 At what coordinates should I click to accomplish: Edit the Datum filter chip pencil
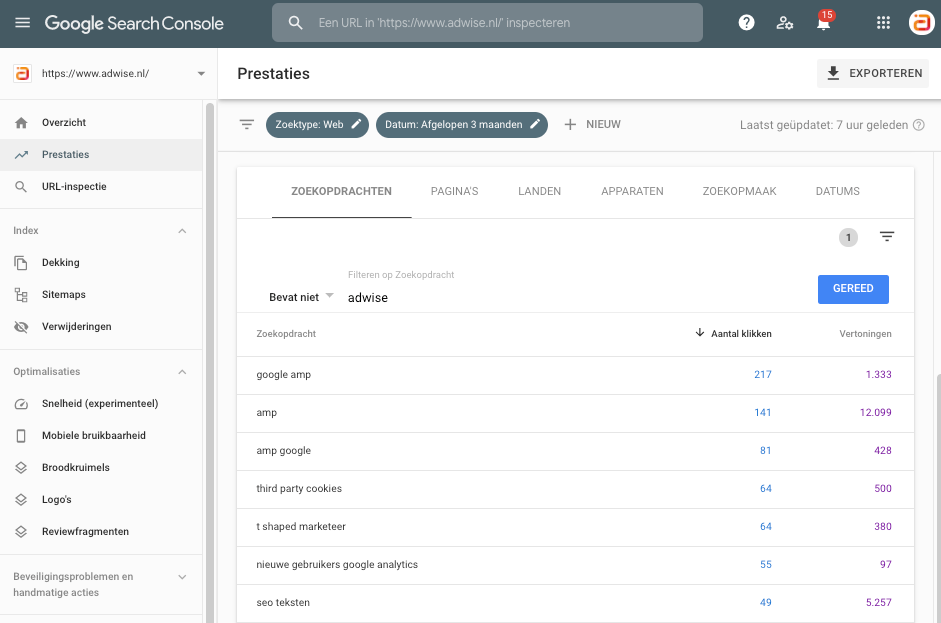pyautogui.click(x=535, y=125)
